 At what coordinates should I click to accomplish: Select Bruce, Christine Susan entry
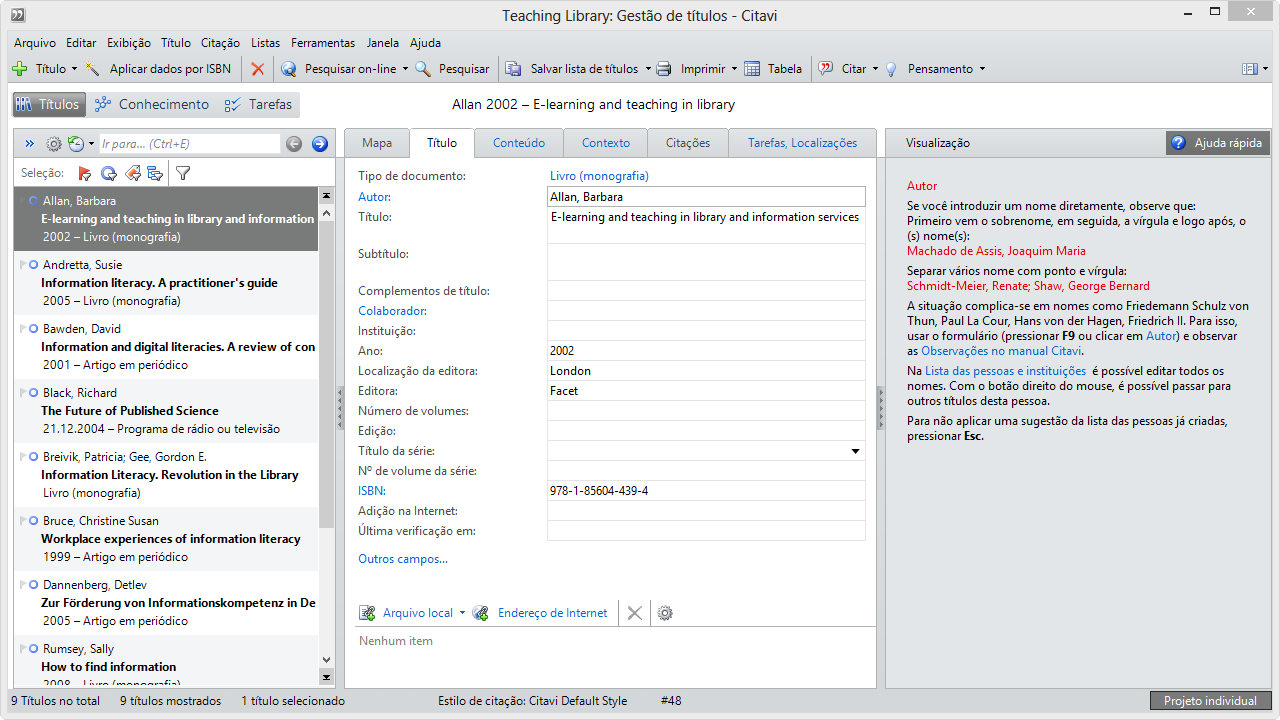pyautogui.click(x=166, y=539)
